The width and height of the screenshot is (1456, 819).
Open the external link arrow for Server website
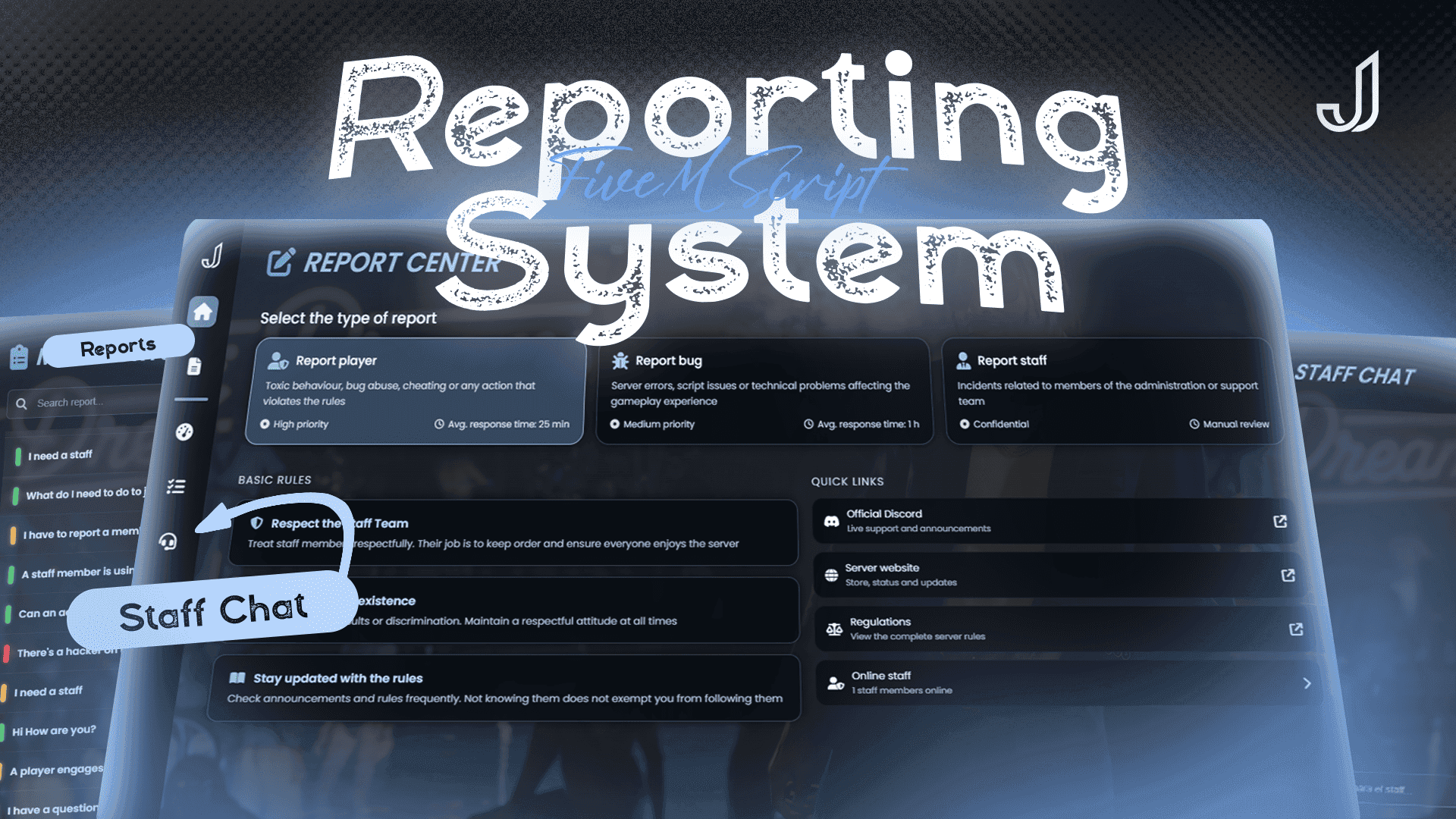point(1289,577)
